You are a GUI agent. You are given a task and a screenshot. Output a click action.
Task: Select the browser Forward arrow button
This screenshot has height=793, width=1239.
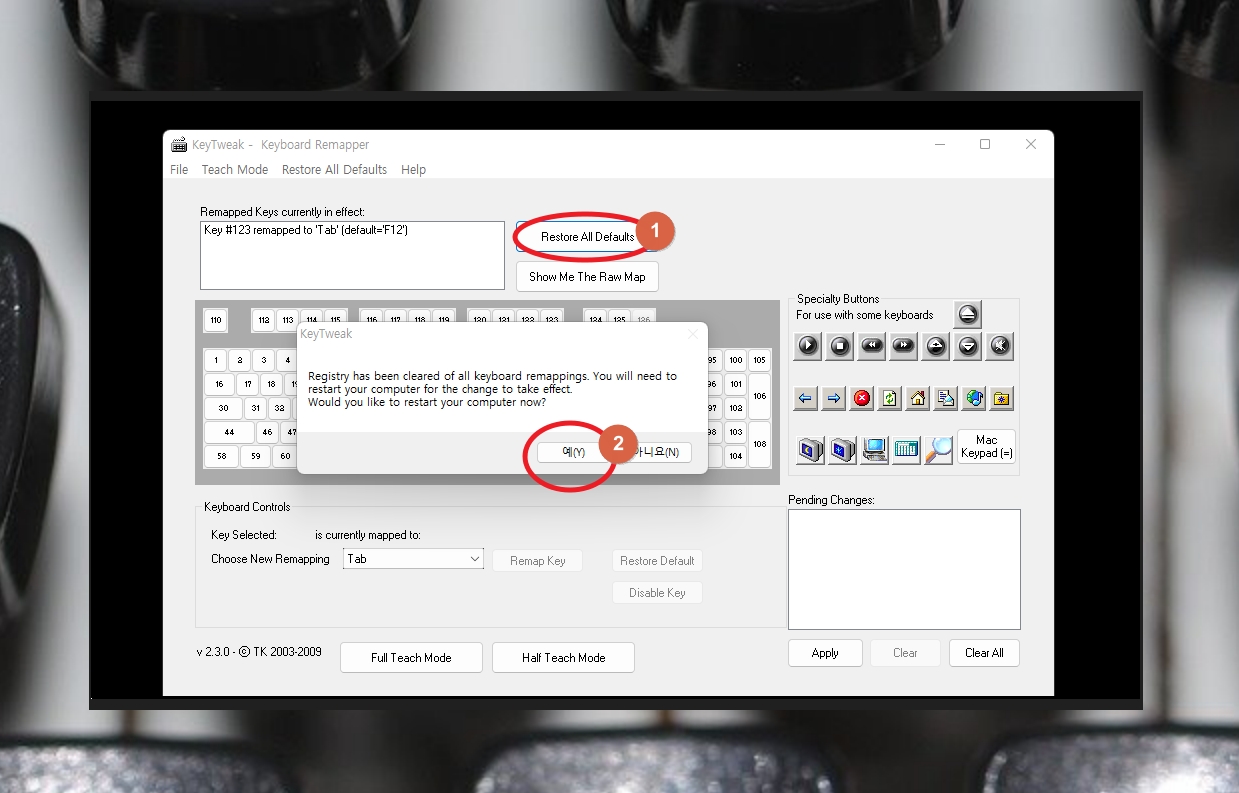pos(834,399)
